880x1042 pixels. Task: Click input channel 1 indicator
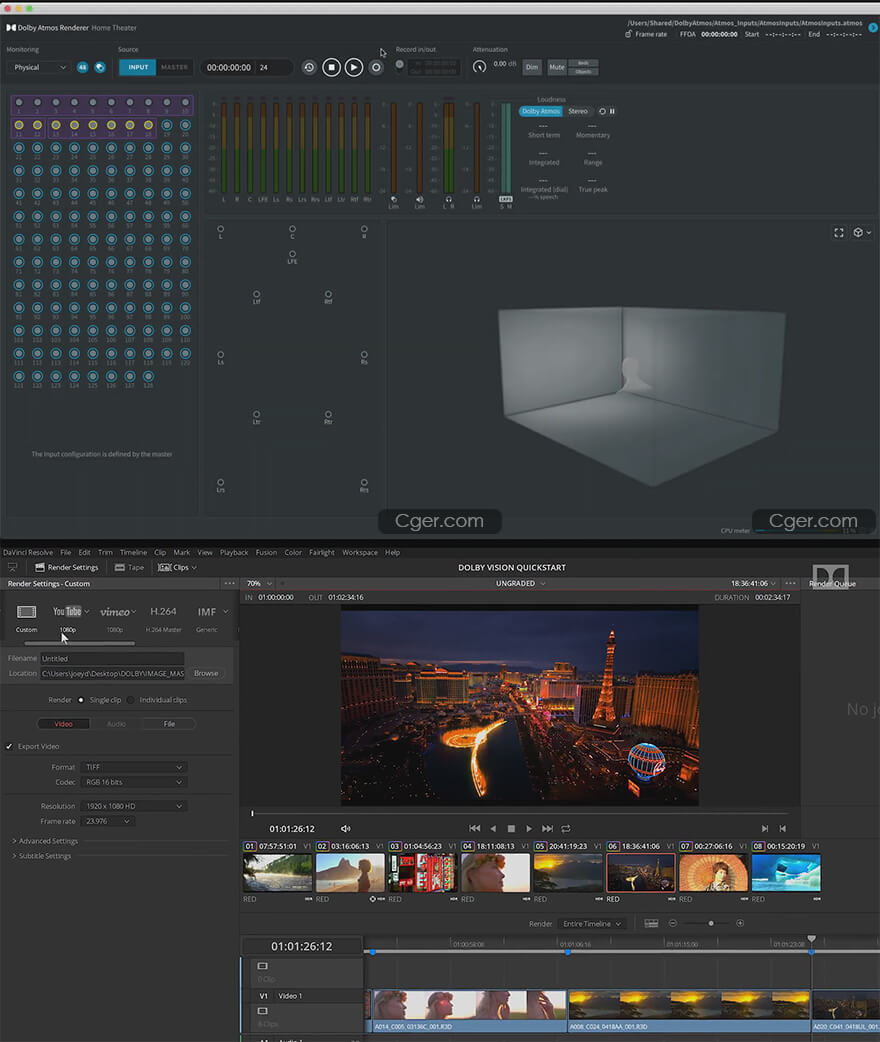pos(19,102)
